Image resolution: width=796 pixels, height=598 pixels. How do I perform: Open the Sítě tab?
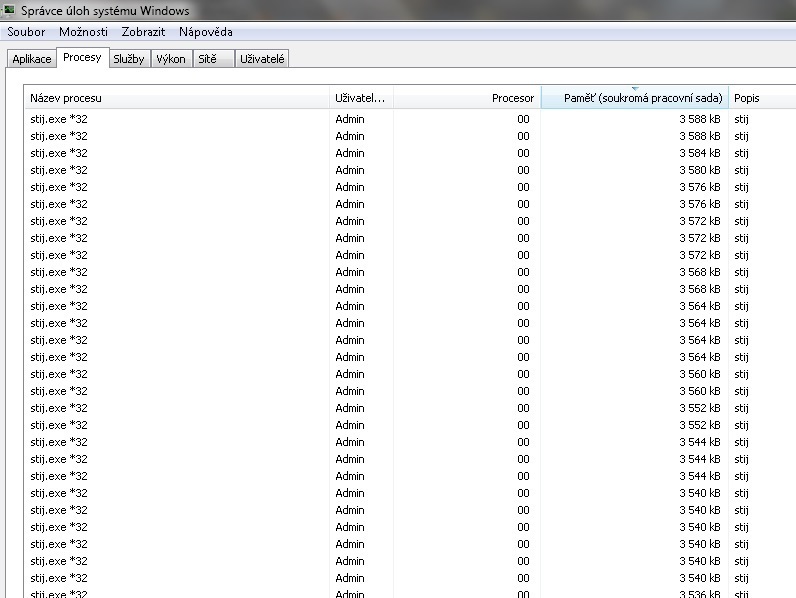(207, 59)
